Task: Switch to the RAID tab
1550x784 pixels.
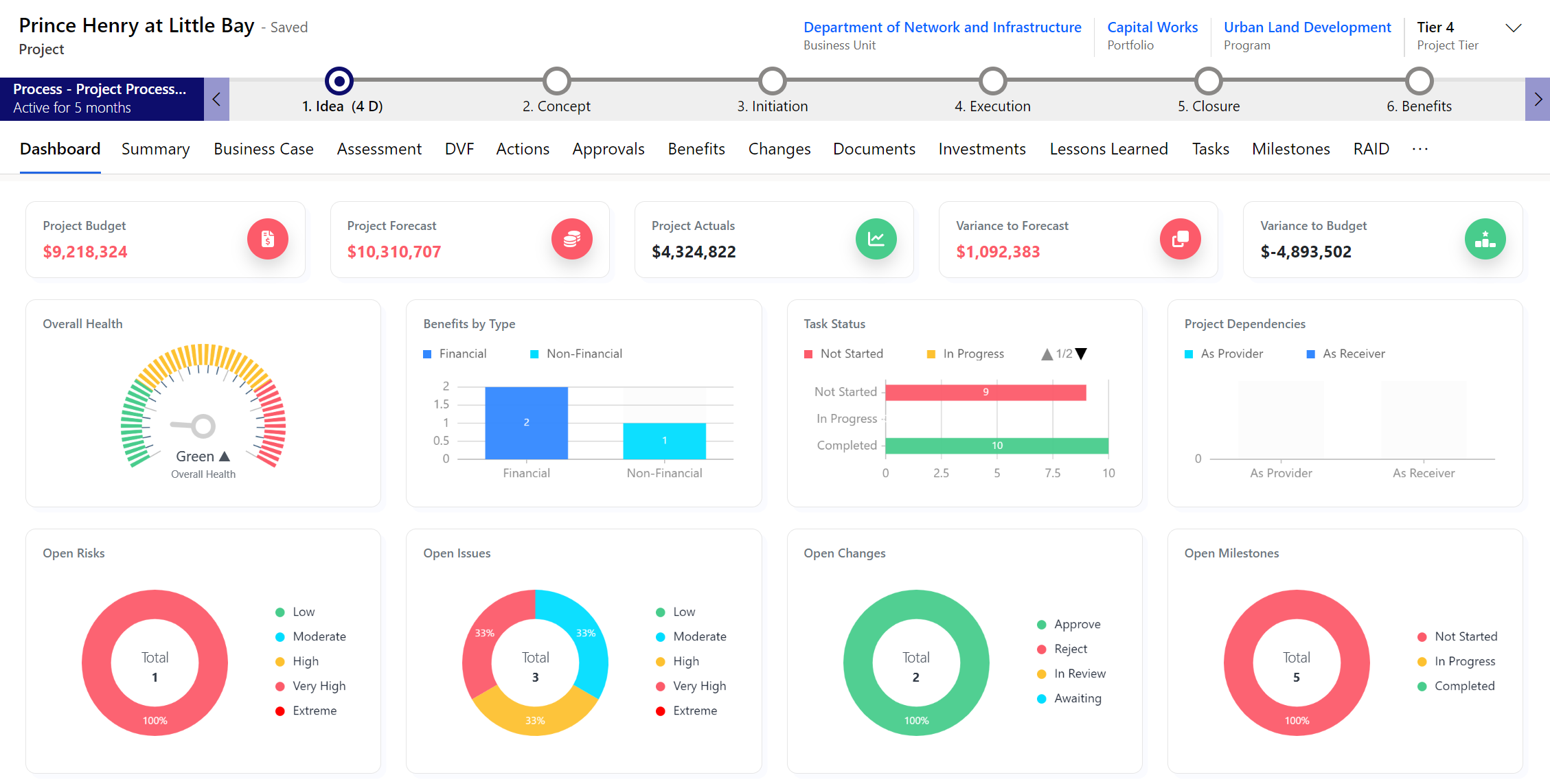Action: click(x=1371, y=149)
